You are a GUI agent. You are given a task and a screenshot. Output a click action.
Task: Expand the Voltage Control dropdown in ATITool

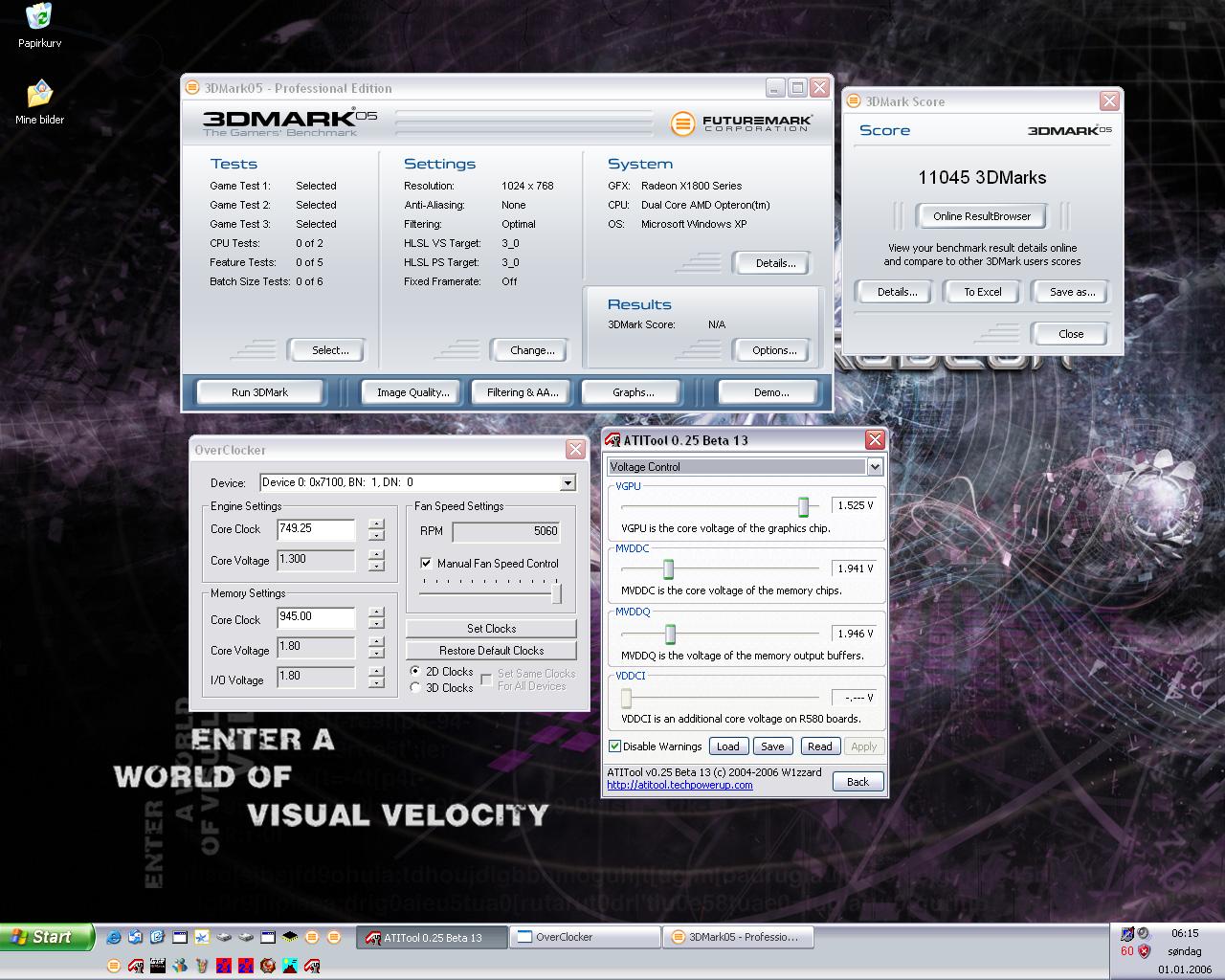(875, 466)
